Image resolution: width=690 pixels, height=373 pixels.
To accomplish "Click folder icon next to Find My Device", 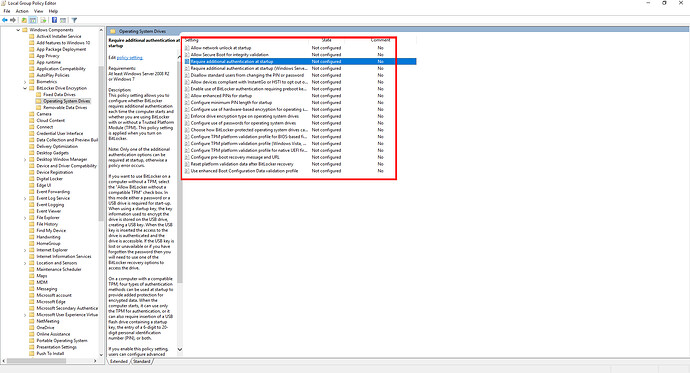I will coord(31,230).
